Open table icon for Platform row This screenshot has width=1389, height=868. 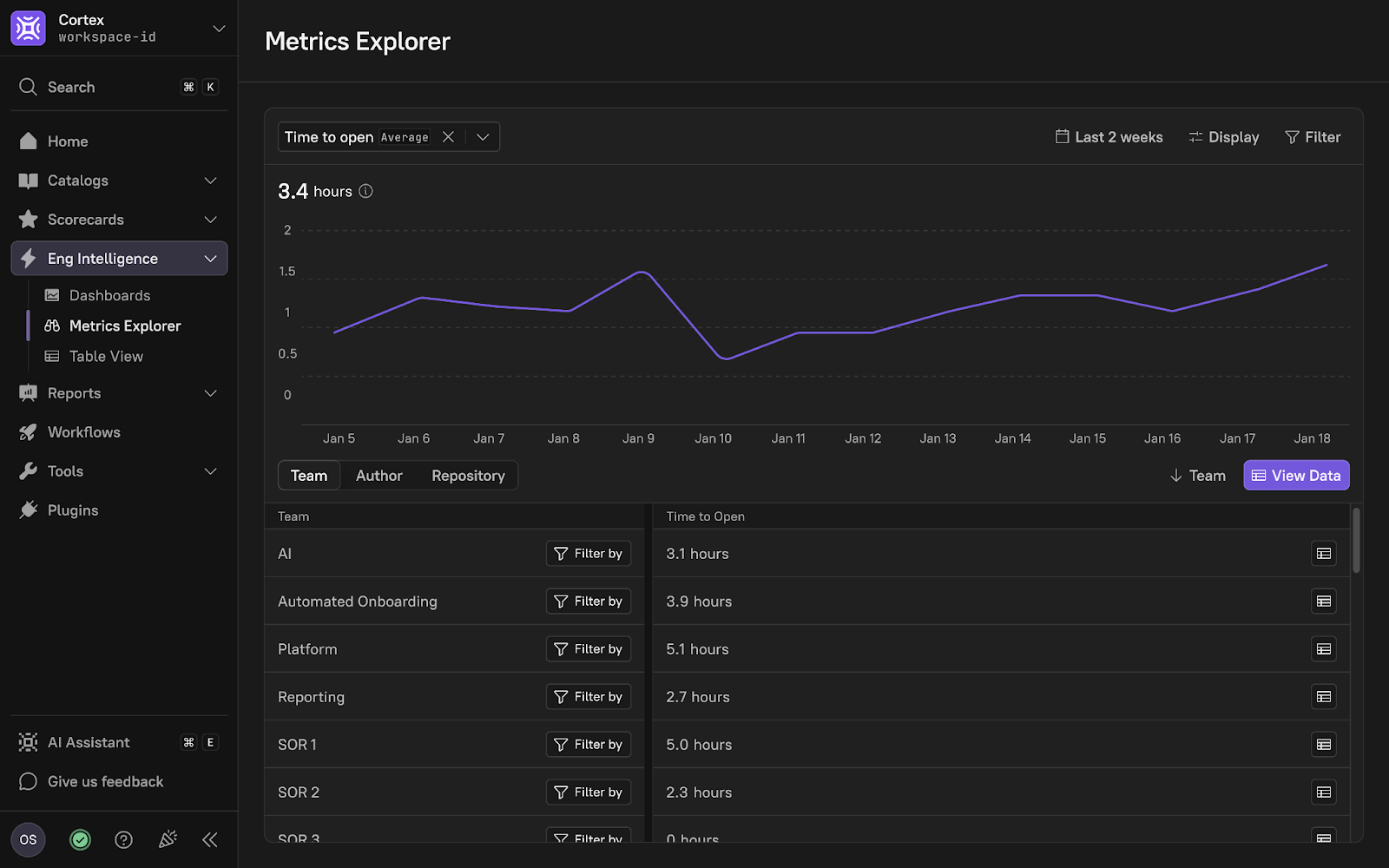click(1323, 649)
